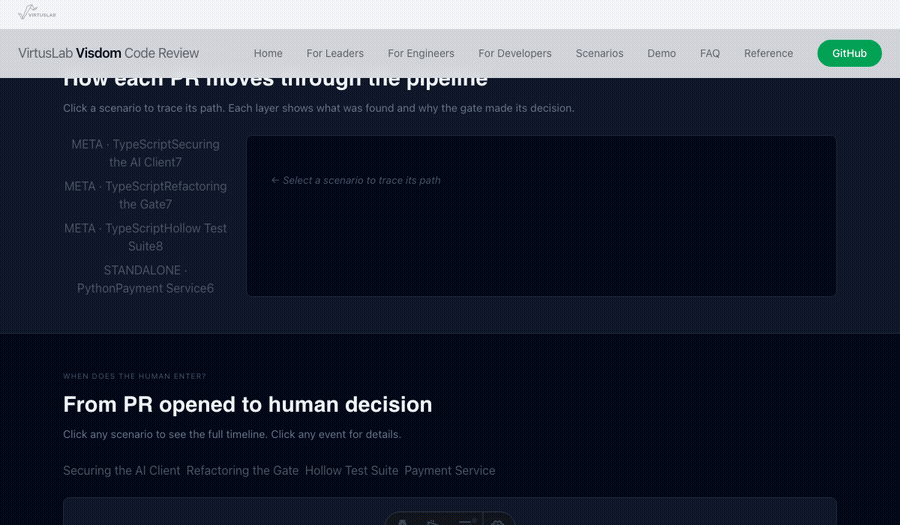Click the Demo nav link
The image size is (900, 525).
click(x=661, y=53)
